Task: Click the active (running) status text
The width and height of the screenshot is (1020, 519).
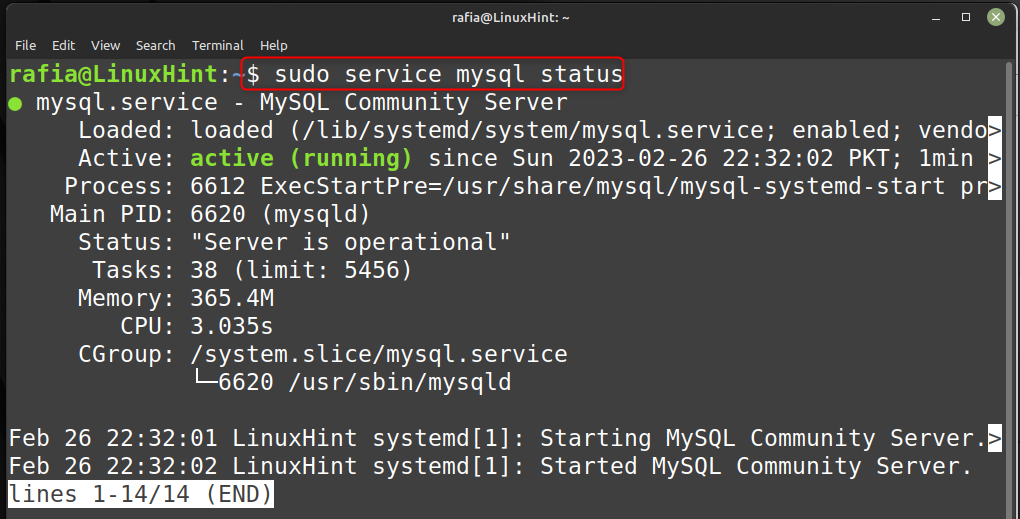Action: click(x=301, y=159)
